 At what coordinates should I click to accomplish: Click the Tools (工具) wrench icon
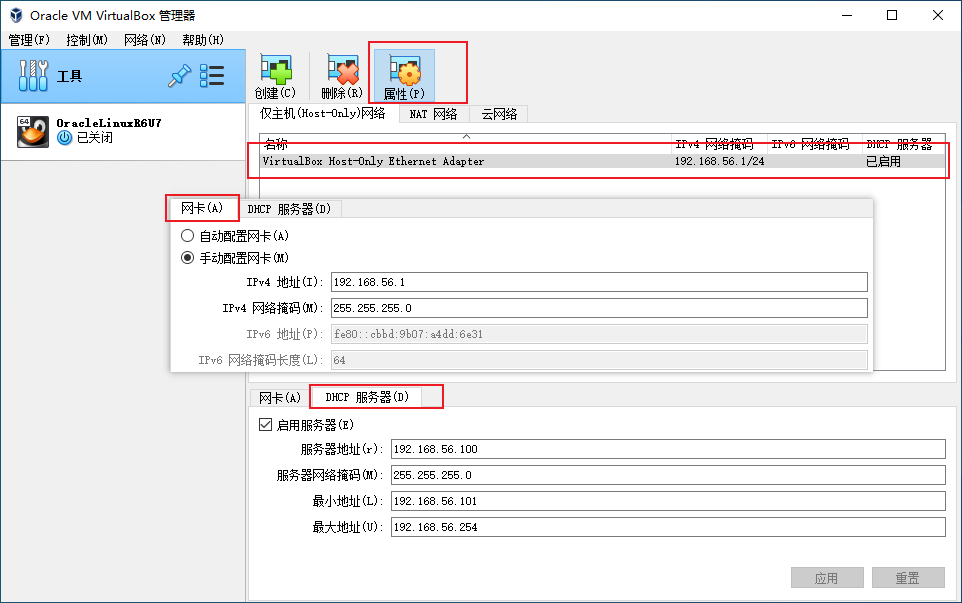pyautogui.click(x=34, y=76)
